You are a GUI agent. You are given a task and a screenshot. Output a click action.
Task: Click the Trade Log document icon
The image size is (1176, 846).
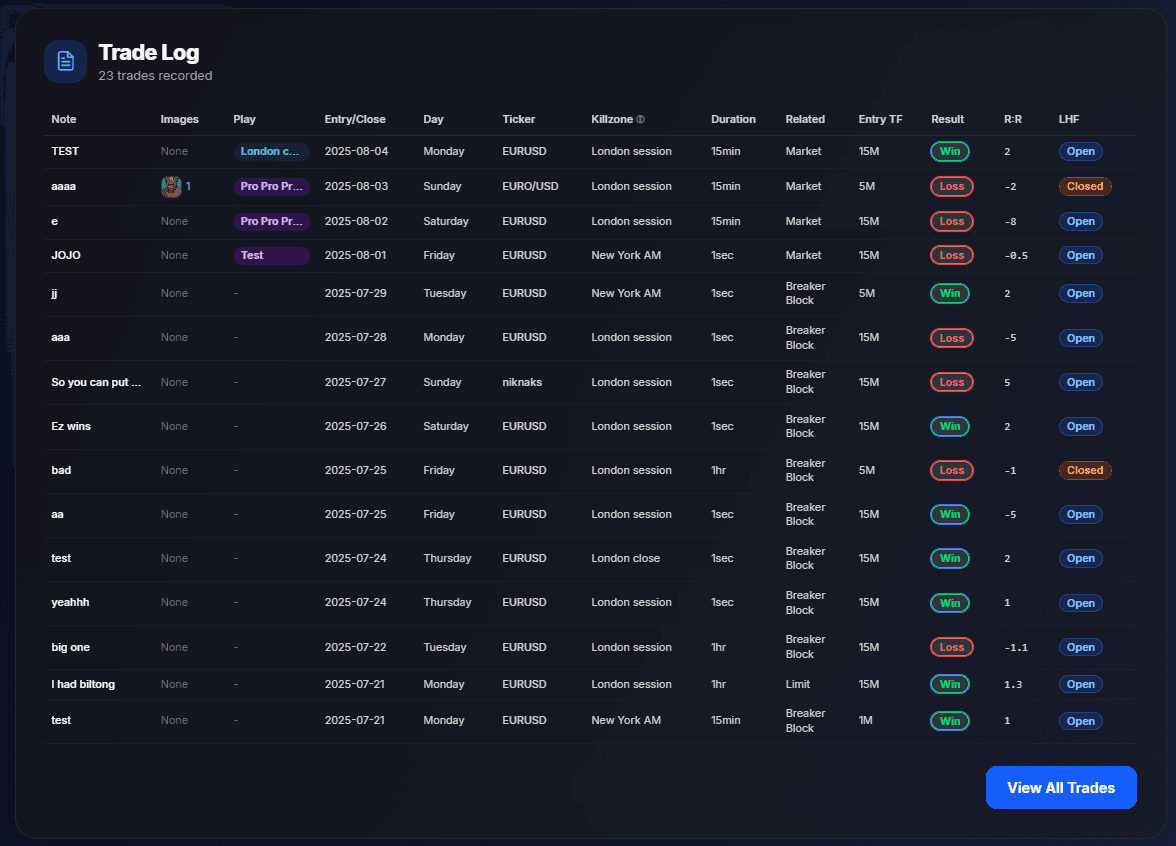coord(65,62)
